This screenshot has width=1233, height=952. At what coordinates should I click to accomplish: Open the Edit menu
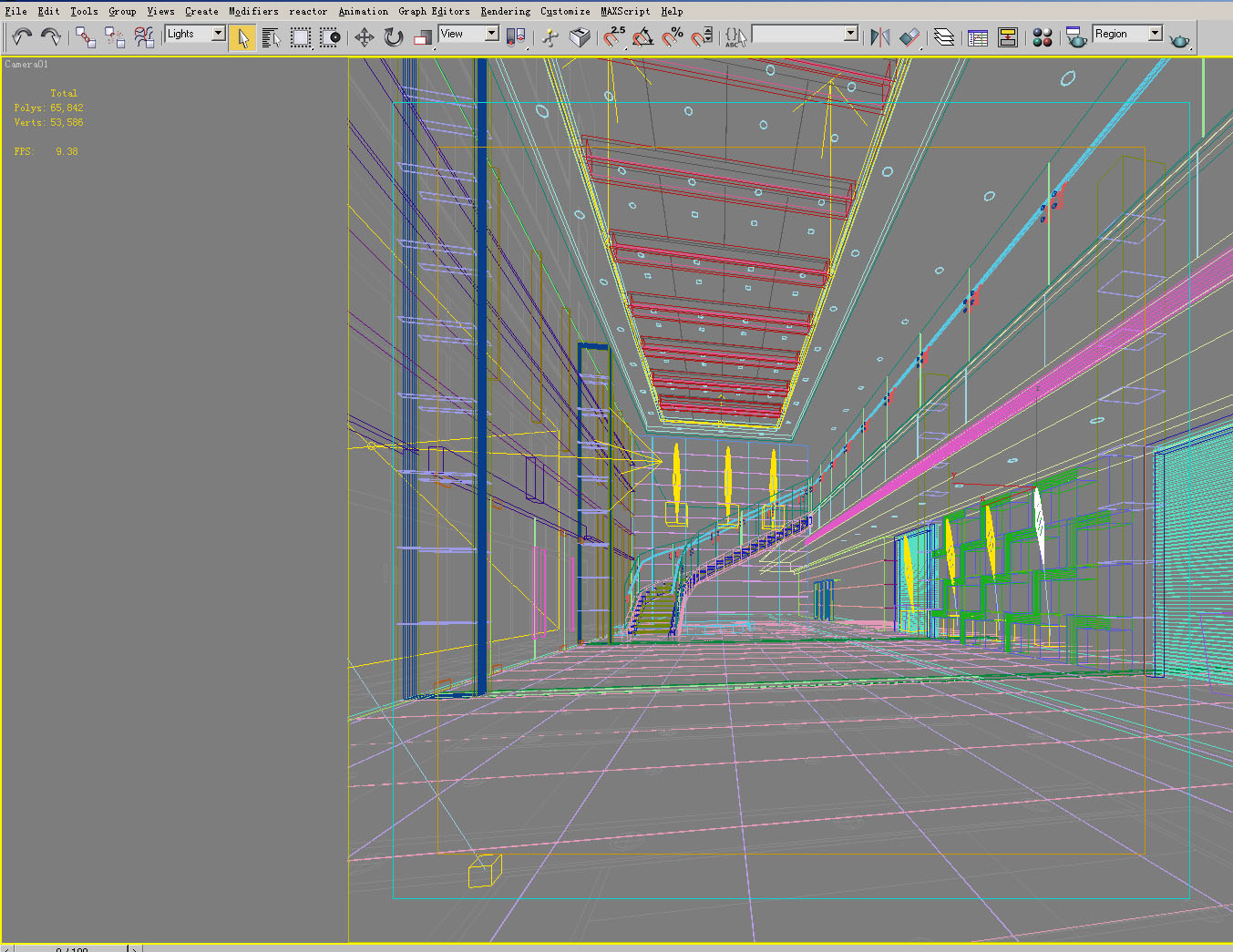coord(48,11)
